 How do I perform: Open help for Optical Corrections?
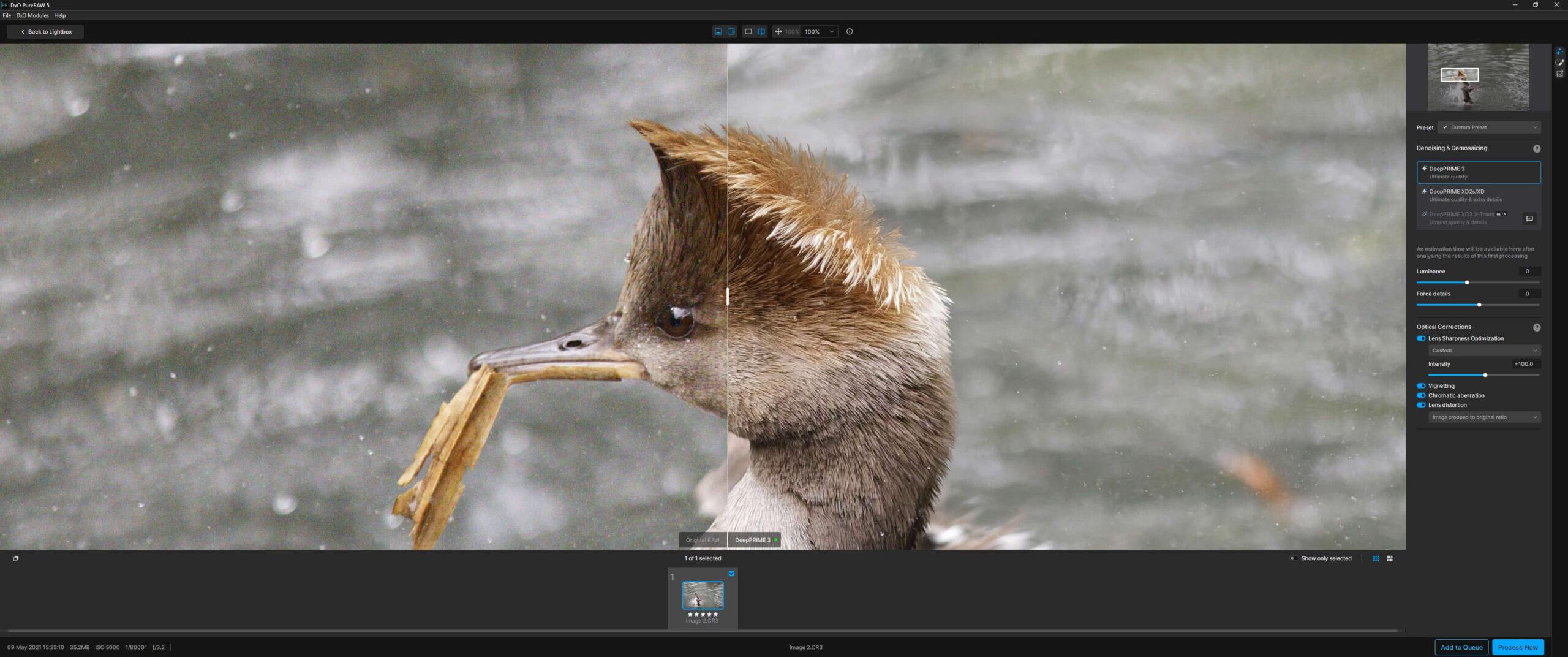coord(1536,327)
